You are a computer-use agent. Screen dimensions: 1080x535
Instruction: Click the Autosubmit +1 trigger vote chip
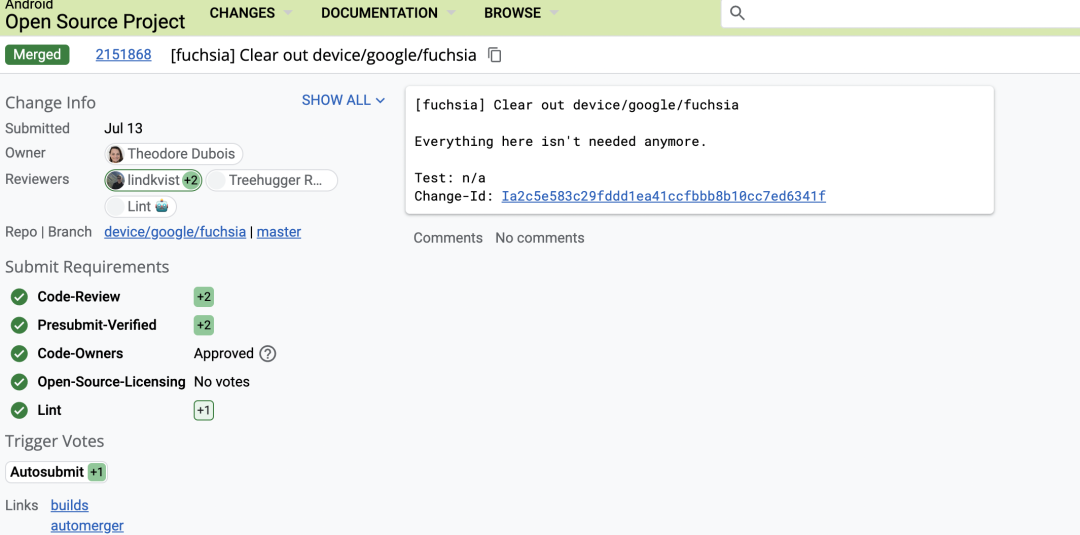(96, 472)
